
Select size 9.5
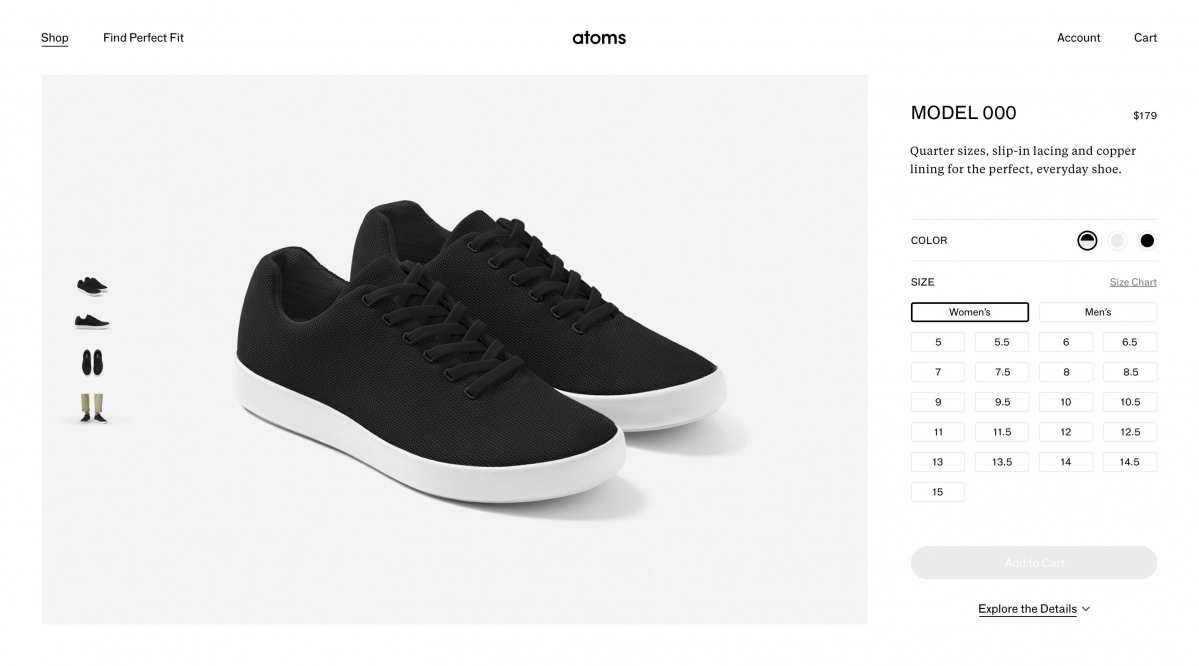(1001, 402)
